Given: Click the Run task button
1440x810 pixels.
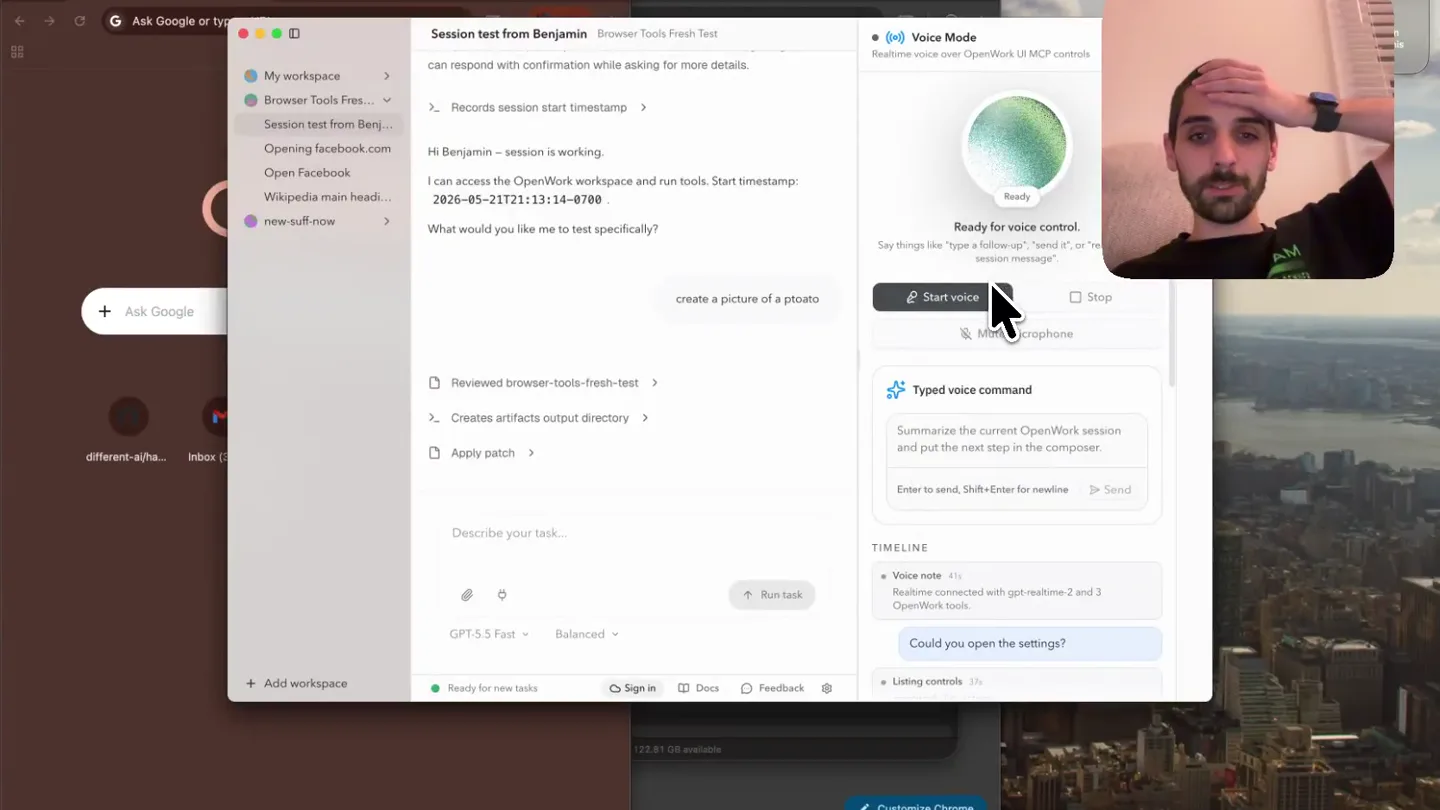Looking at the screenshot, I should pyautogui.click(x=772, y=595).
